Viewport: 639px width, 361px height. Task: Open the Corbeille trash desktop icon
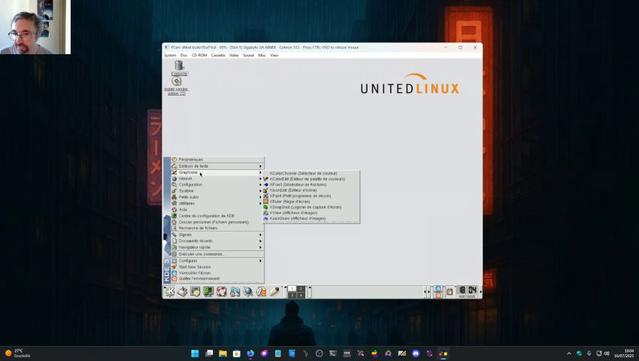tap(179, 68)
